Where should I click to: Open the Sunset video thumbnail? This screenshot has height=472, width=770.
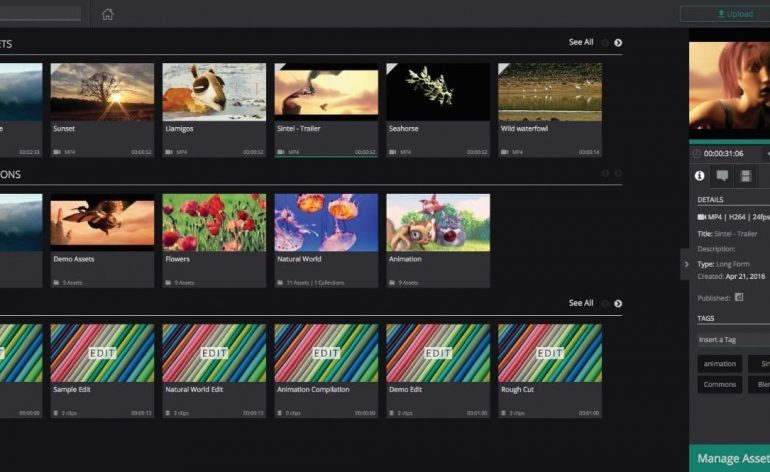tap(102, 92)
